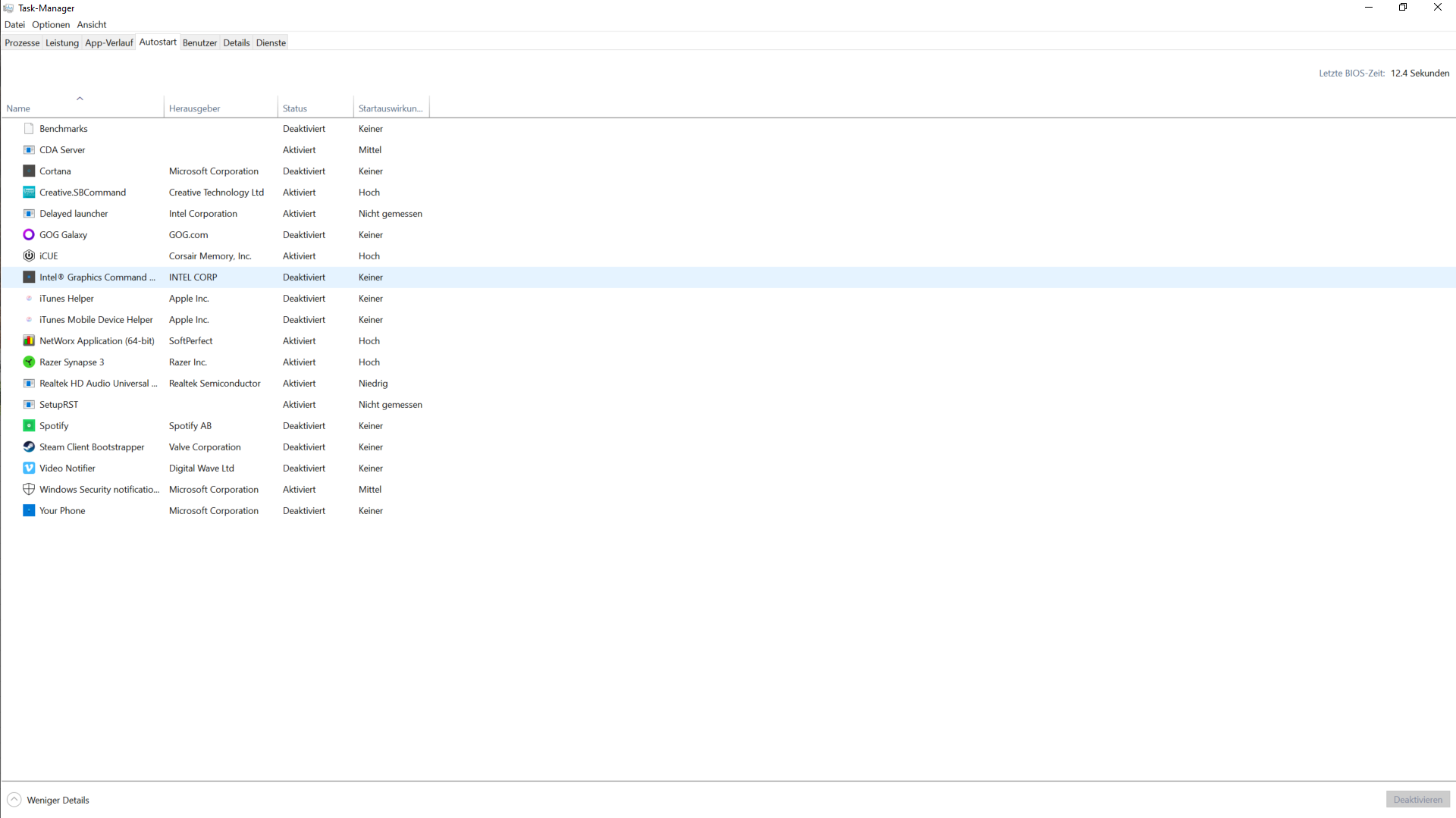
Task: Click the Delayed launcher icon
Action: (29, 214)
